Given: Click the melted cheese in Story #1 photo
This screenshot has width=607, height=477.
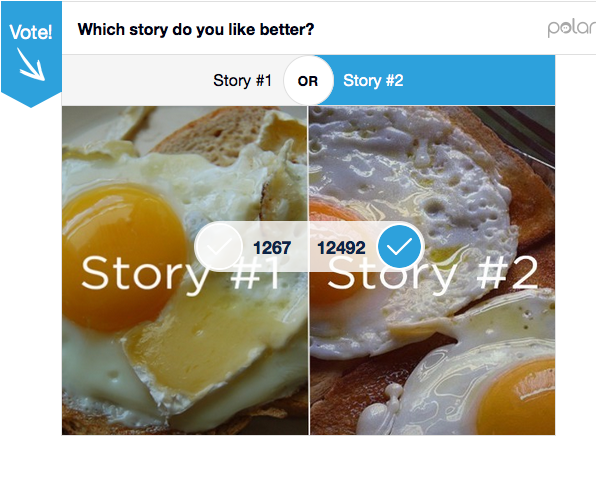Looking at the screenshot, I should coord(200,350).
